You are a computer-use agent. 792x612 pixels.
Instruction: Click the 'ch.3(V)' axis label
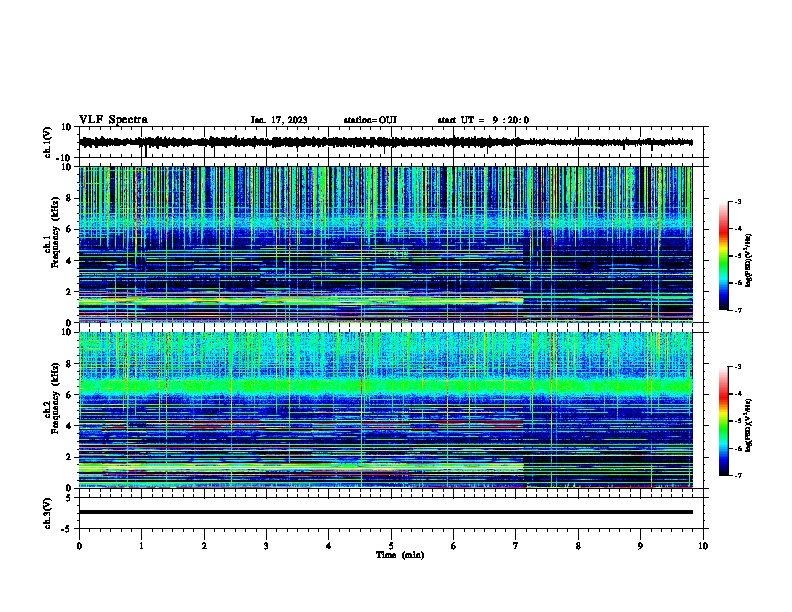pos(48,513)
